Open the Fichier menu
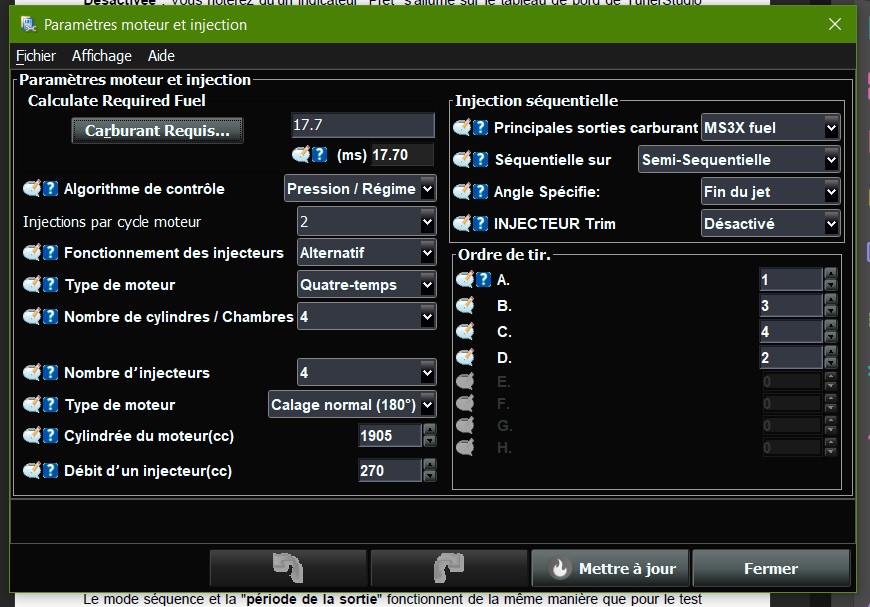 [x=36, y=56]
